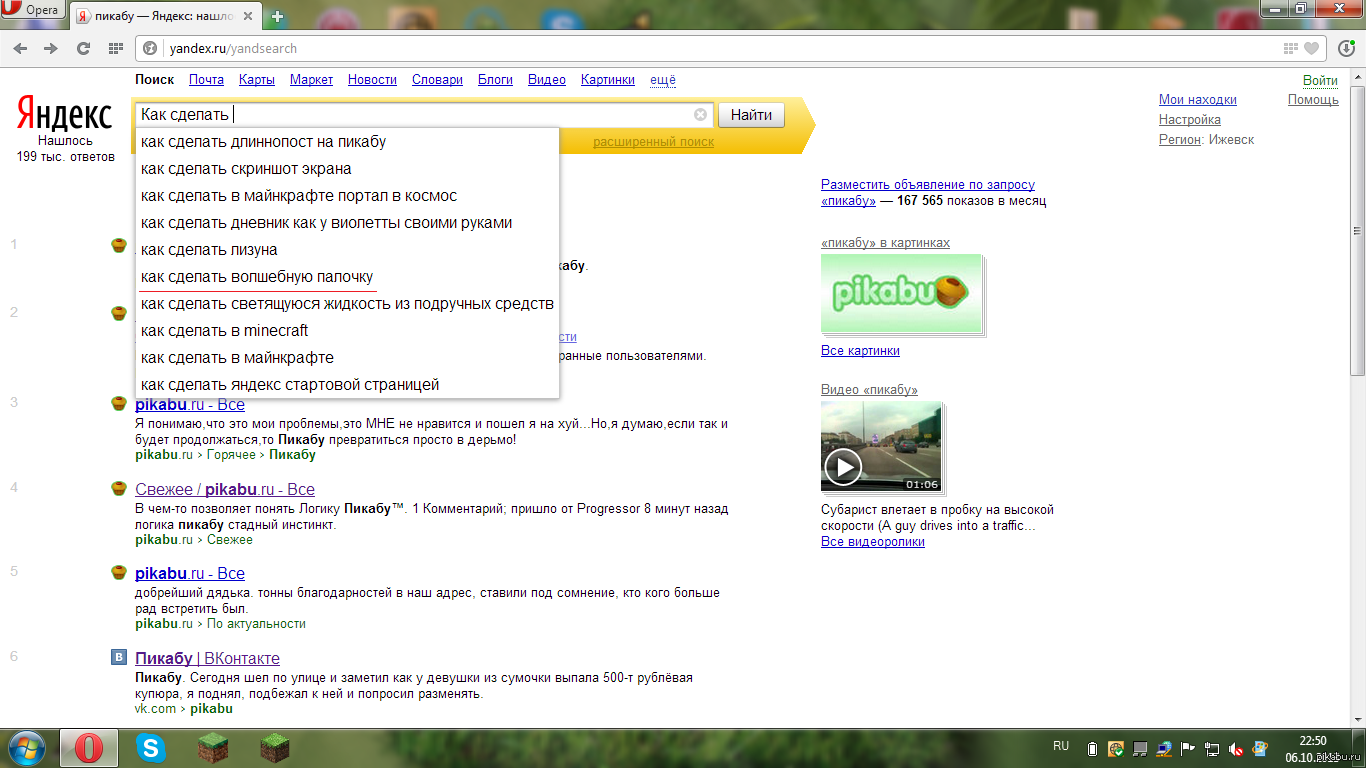Open Блоги in Yandex navigation
The image size is (1366, 768).
[x=495, y=80]
